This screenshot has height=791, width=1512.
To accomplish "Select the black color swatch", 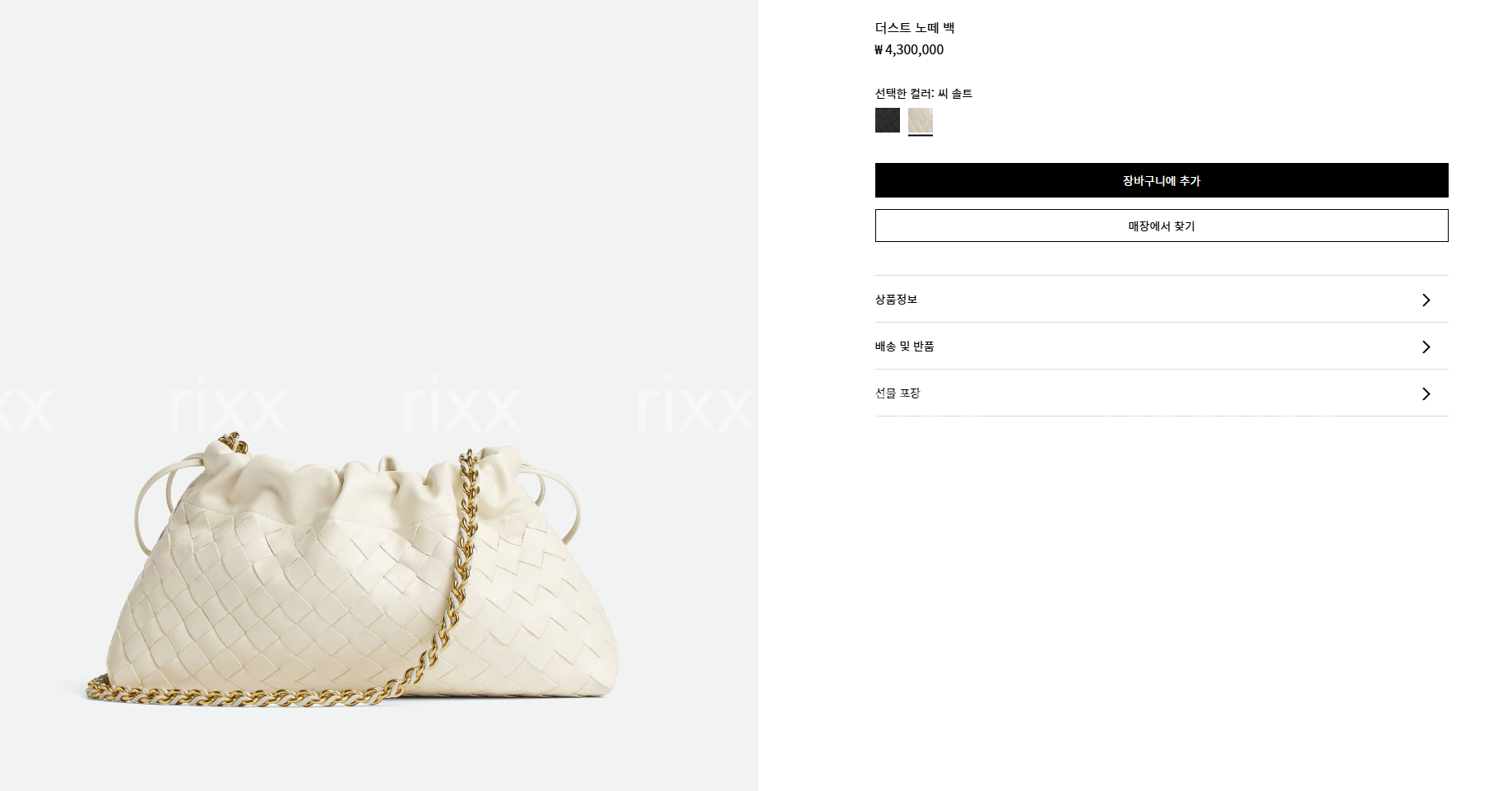I will tap(887, 120).
